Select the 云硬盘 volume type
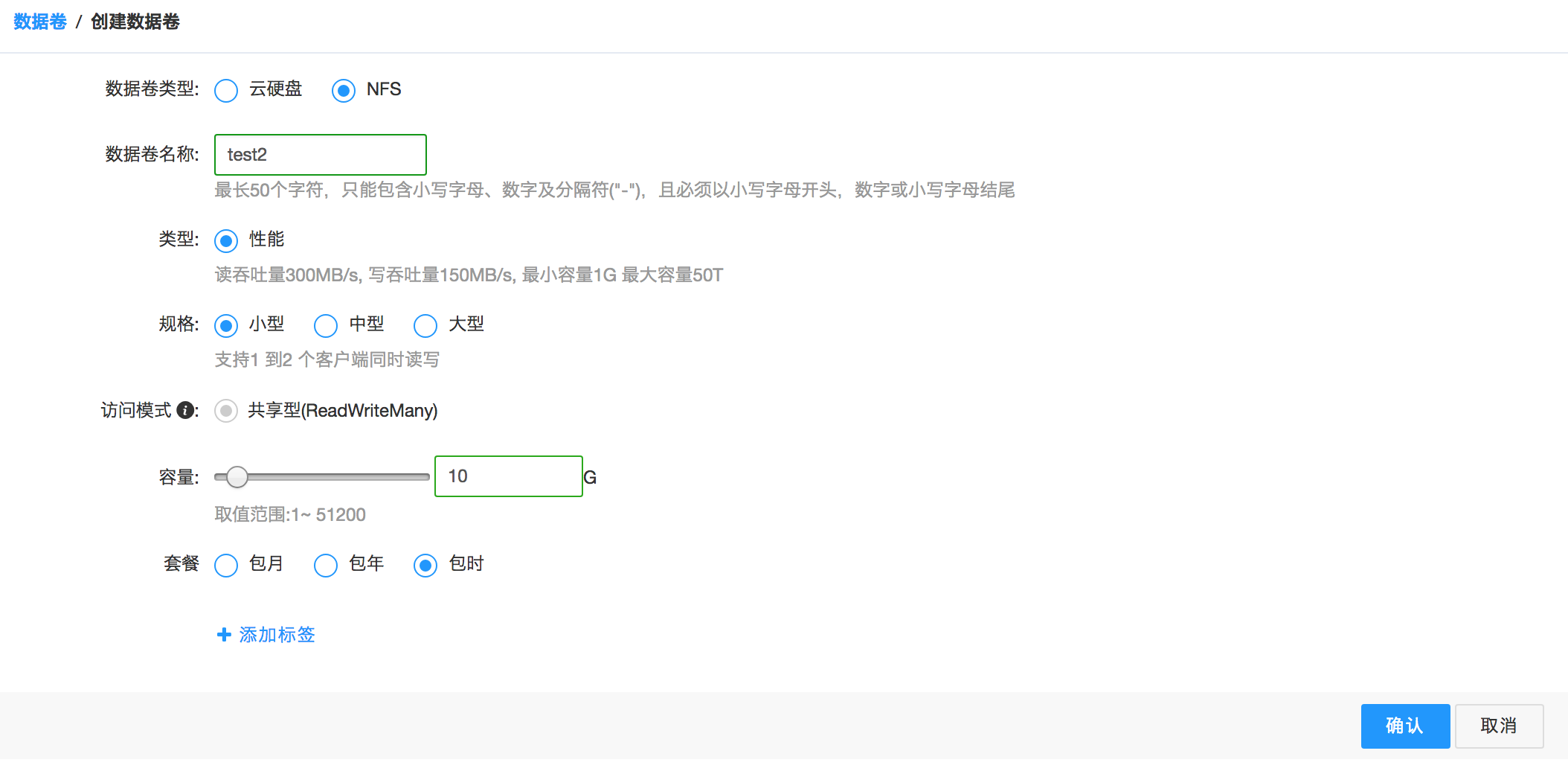 point(225,90)
